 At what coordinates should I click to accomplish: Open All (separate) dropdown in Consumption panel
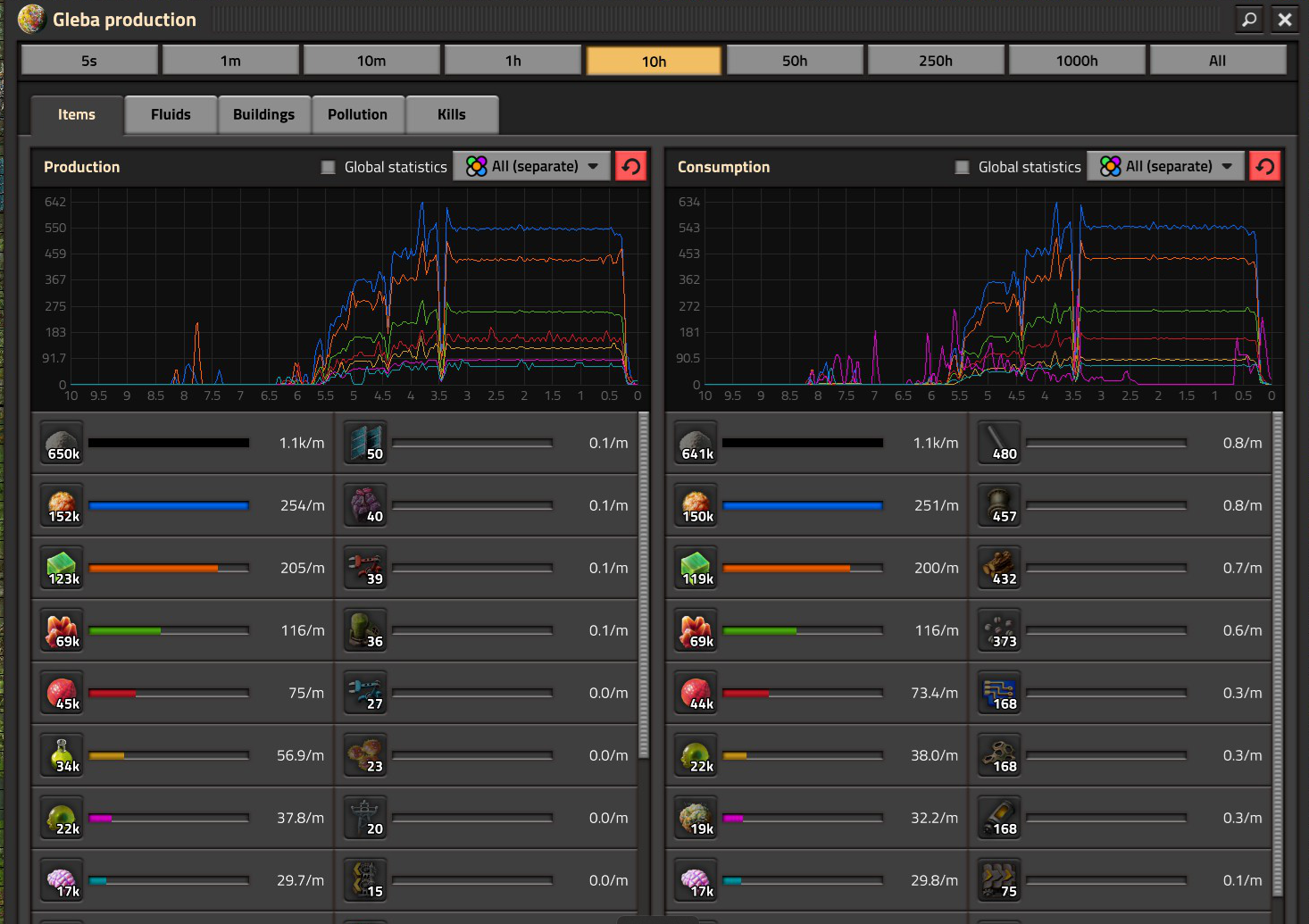(1166, 166)
